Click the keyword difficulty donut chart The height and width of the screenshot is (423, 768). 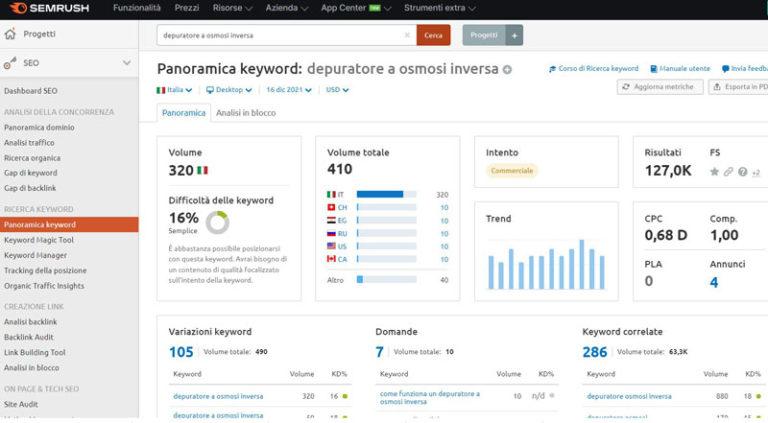pos(217,223)
